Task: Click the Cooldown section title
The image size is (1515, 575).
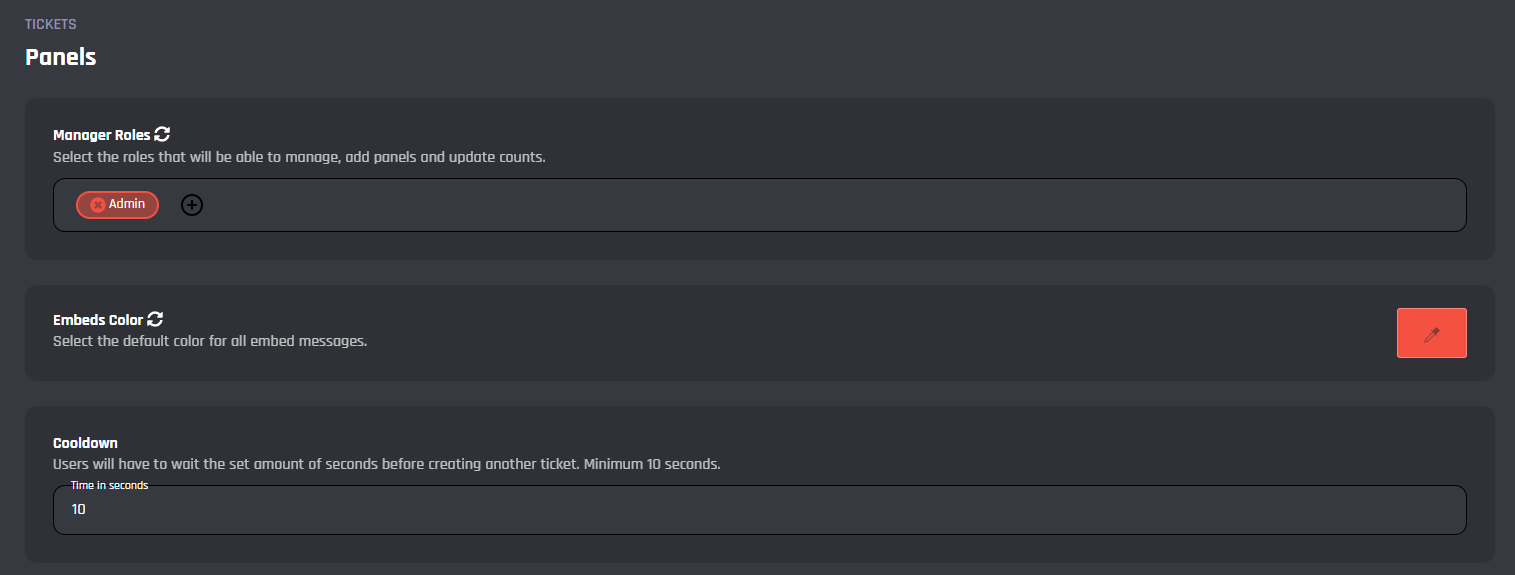Action: (x=85, y=443)
